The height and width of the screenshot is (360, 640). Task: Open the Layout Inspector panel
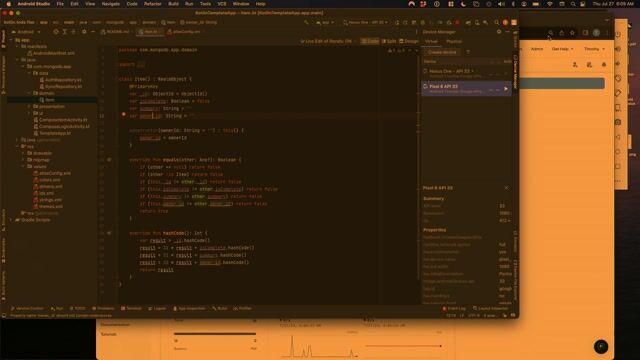[x=490, y=309]
